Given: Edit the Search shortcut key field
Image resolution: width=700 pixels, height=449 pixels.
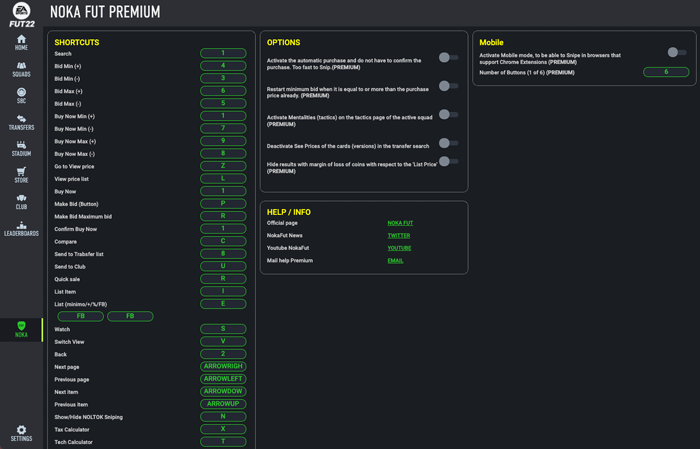Looking at the screenshot, I should [223, 53].
